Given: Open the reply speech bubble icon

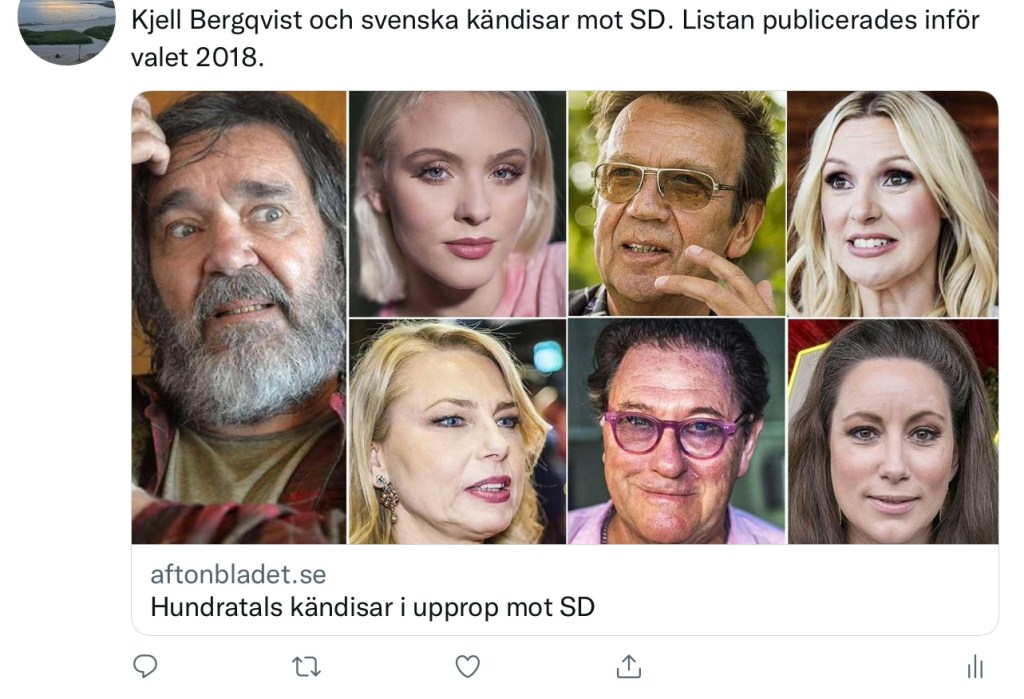Looking at the screenshot, I should [x=145, y=666].
